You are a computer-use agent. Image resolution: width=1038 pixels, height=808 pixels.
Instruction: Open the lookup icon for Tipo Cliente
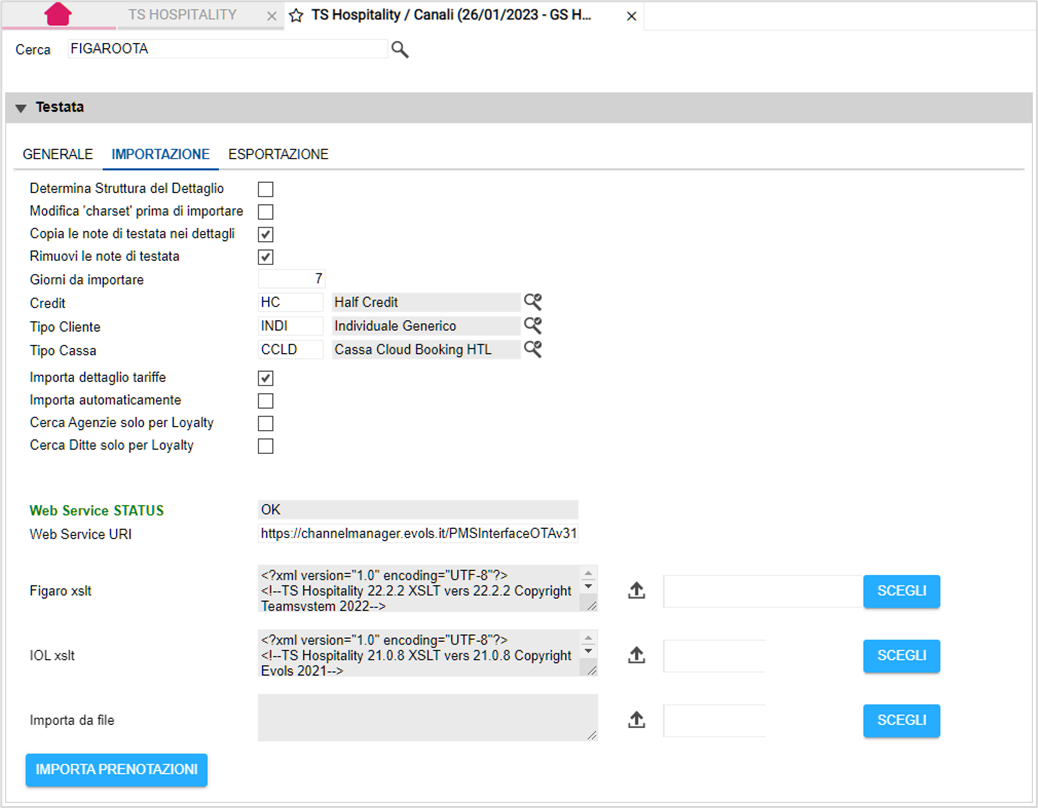click(x=533, y=326)
